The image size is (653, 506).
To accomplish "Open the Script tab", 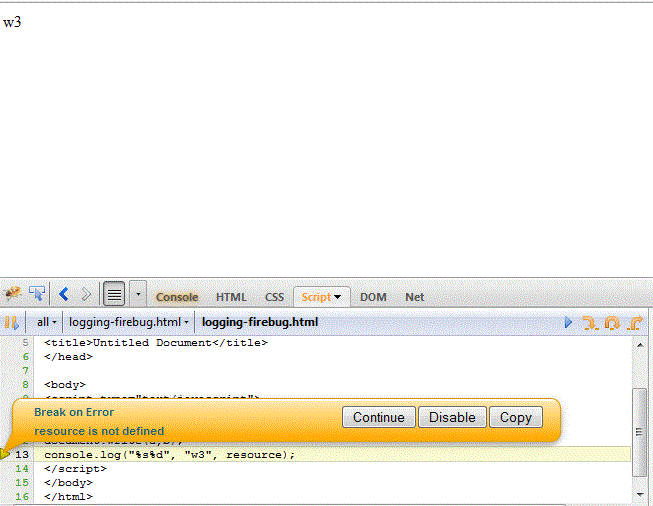I will tap(316, 297).
